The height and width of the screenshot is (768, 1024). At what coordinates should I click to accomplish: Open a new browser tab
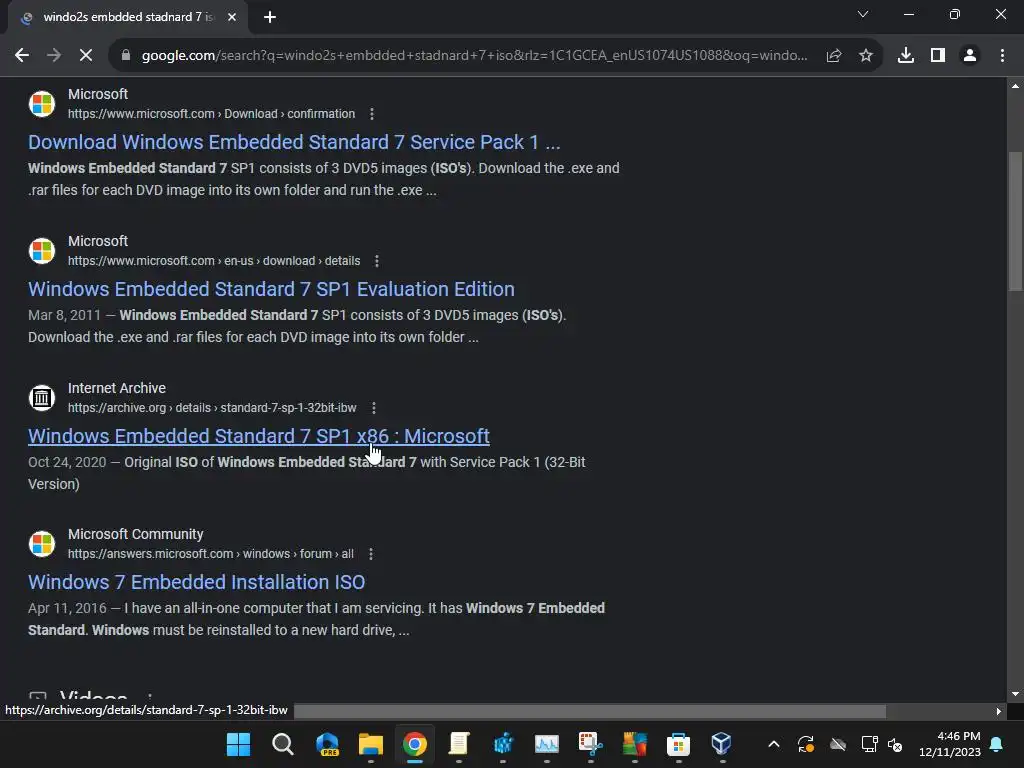(270, 17)
